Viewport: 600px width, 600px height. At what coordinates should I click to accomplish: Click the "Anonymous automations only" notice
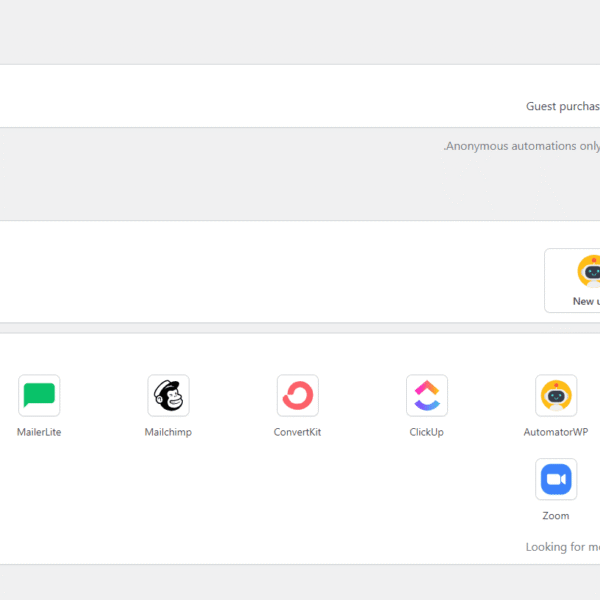[x=522, y=146]
